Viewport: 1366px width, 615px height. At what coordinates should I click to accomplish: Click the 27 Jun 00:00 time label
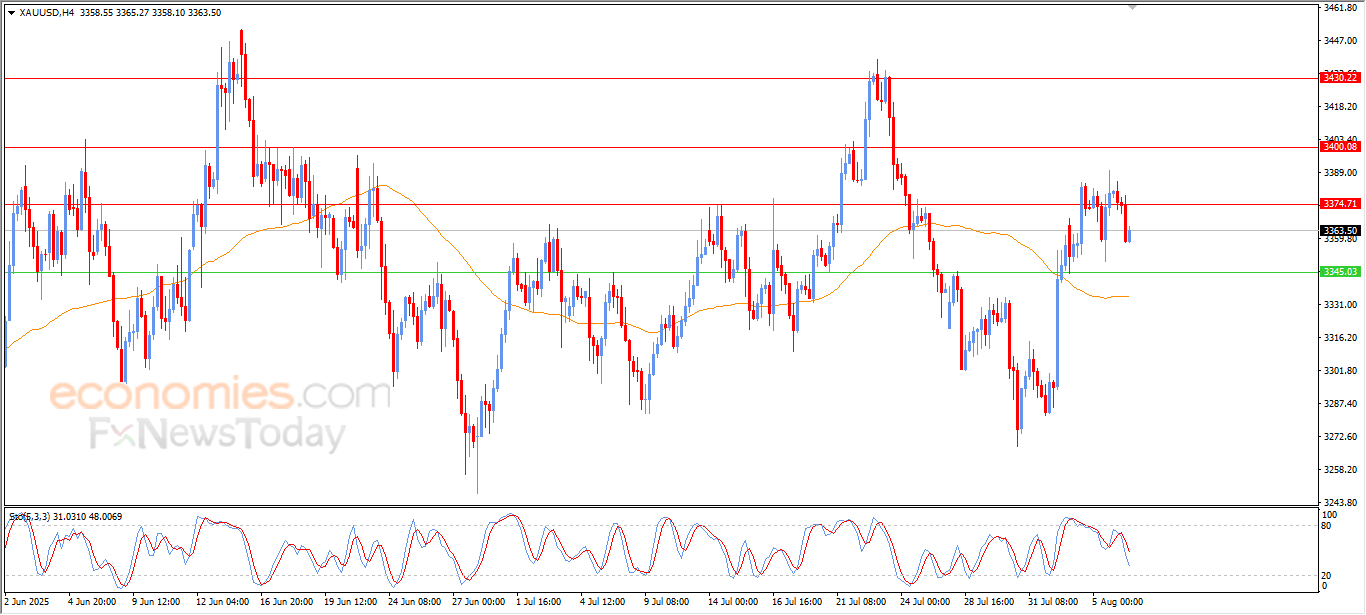tap(479, 602)
